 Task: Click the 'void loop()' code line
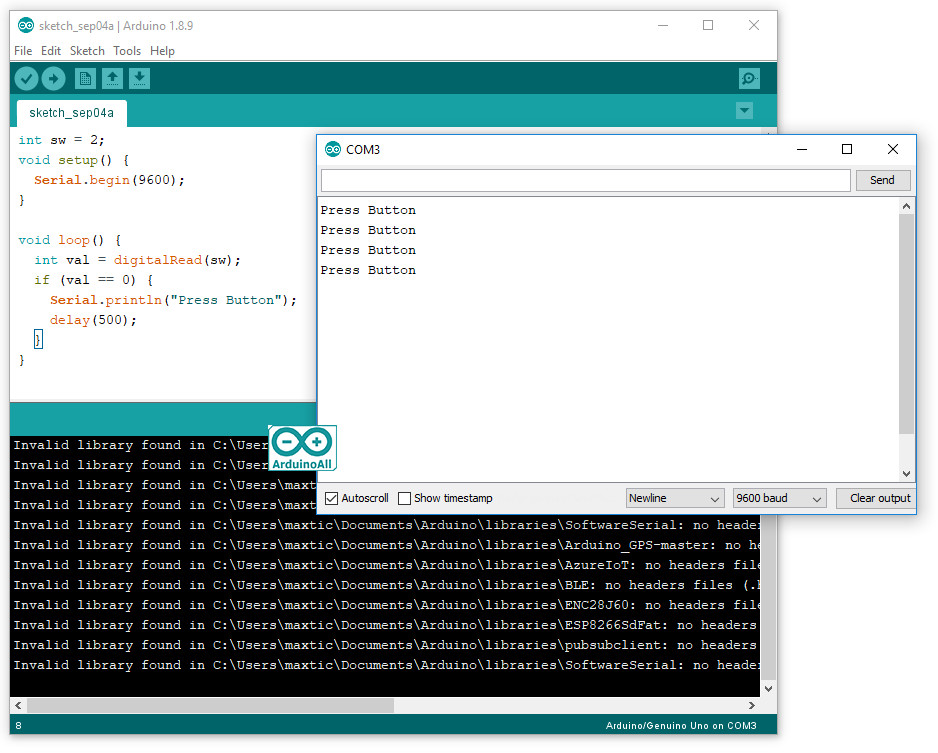[69, 240]
